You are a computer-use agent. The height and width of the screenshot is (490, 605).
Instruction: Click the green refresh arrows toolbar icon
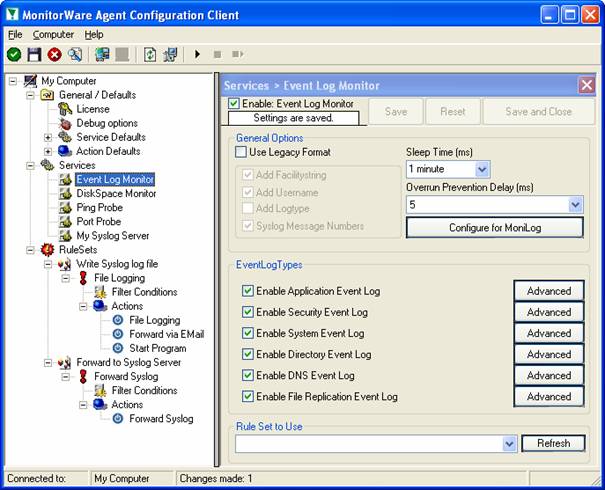point(150,54)
